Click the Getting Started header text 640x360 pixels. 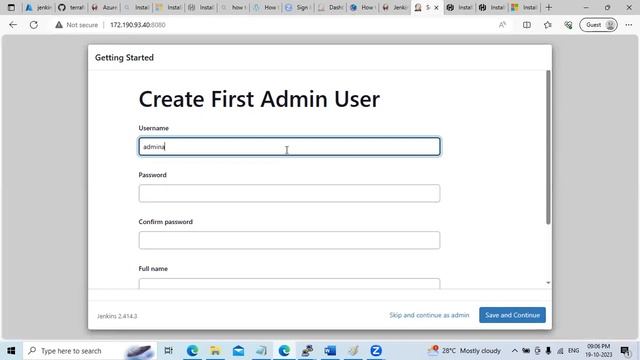tap(124, 58)
